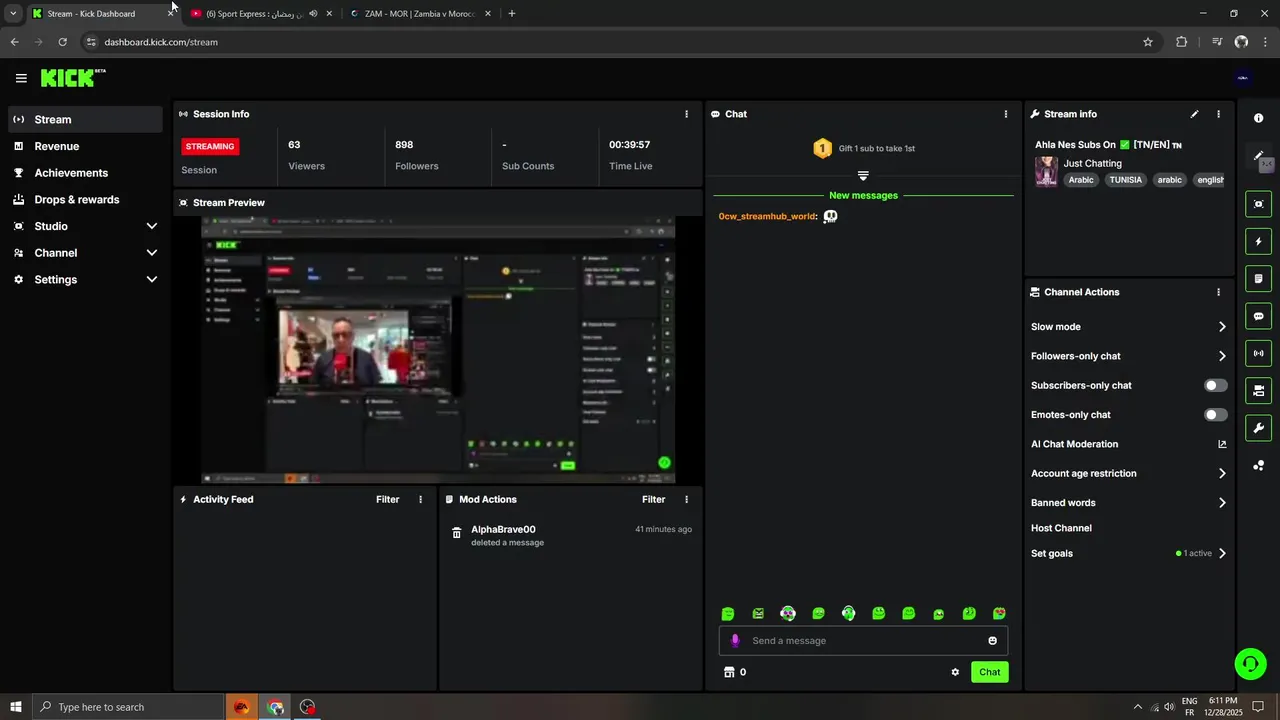Screen dimensions: 1280x720
Task: Go to Stream in the sidebar
Action: point(85,119)
